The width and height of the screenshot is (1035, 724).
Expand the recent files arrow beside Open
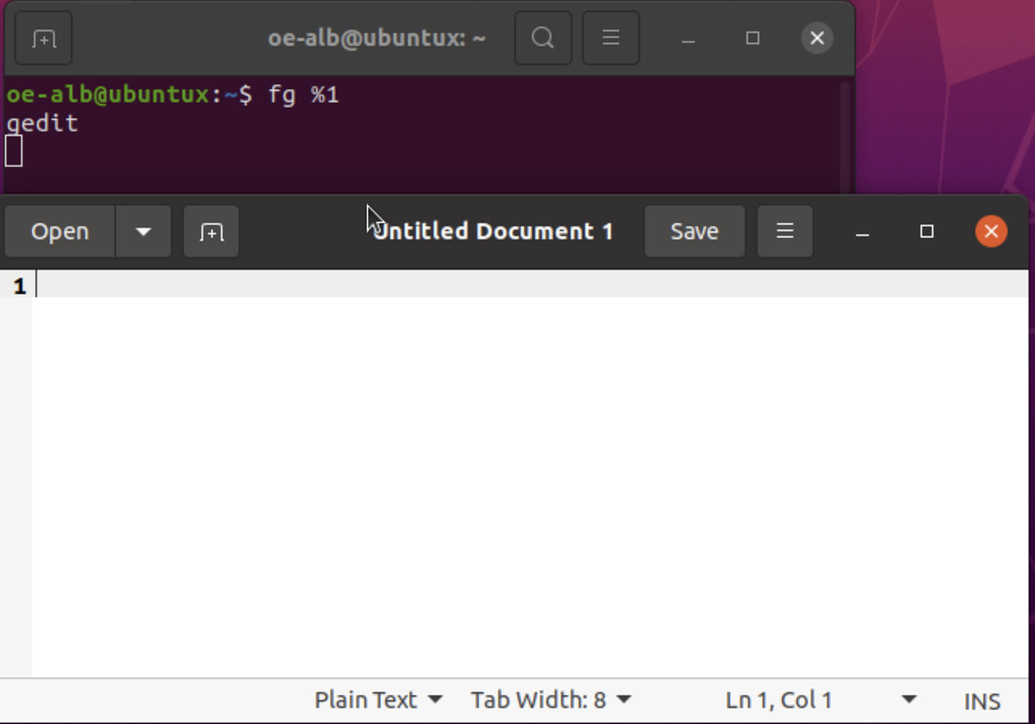pyautogui.click(x=143, y=232)
